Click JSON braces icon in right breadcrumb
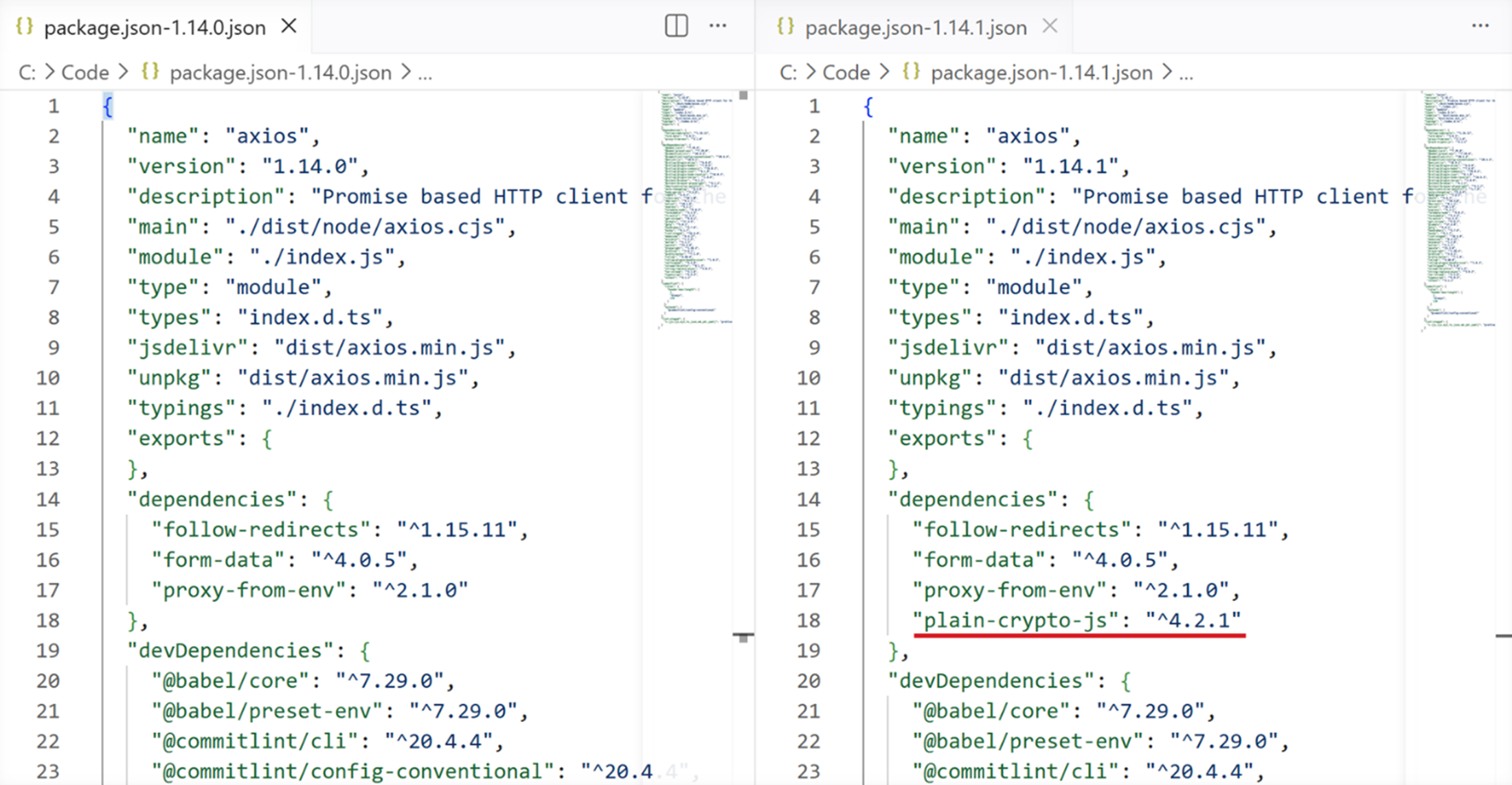This screenshot has width=1512, height=785. (911, 71)
